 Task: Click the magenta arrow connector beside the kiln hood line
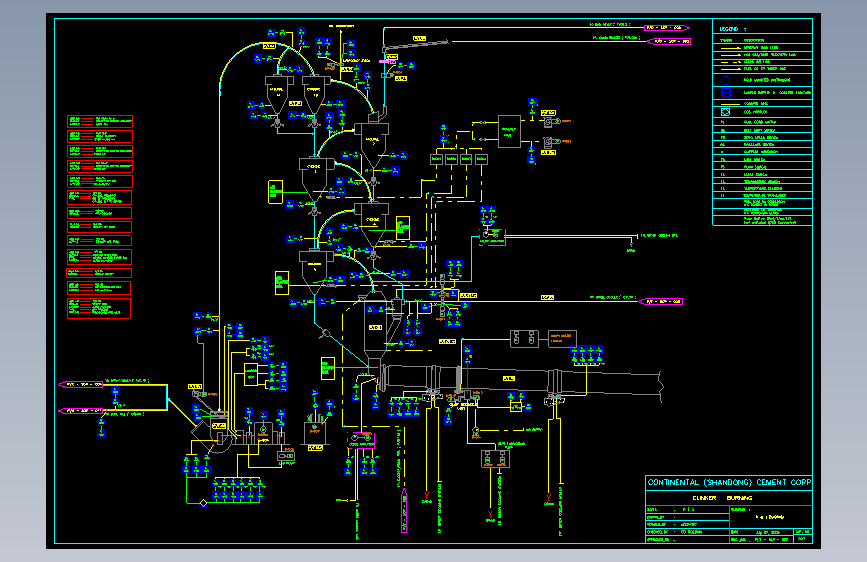pyautogui.click(x=661, y=301)
